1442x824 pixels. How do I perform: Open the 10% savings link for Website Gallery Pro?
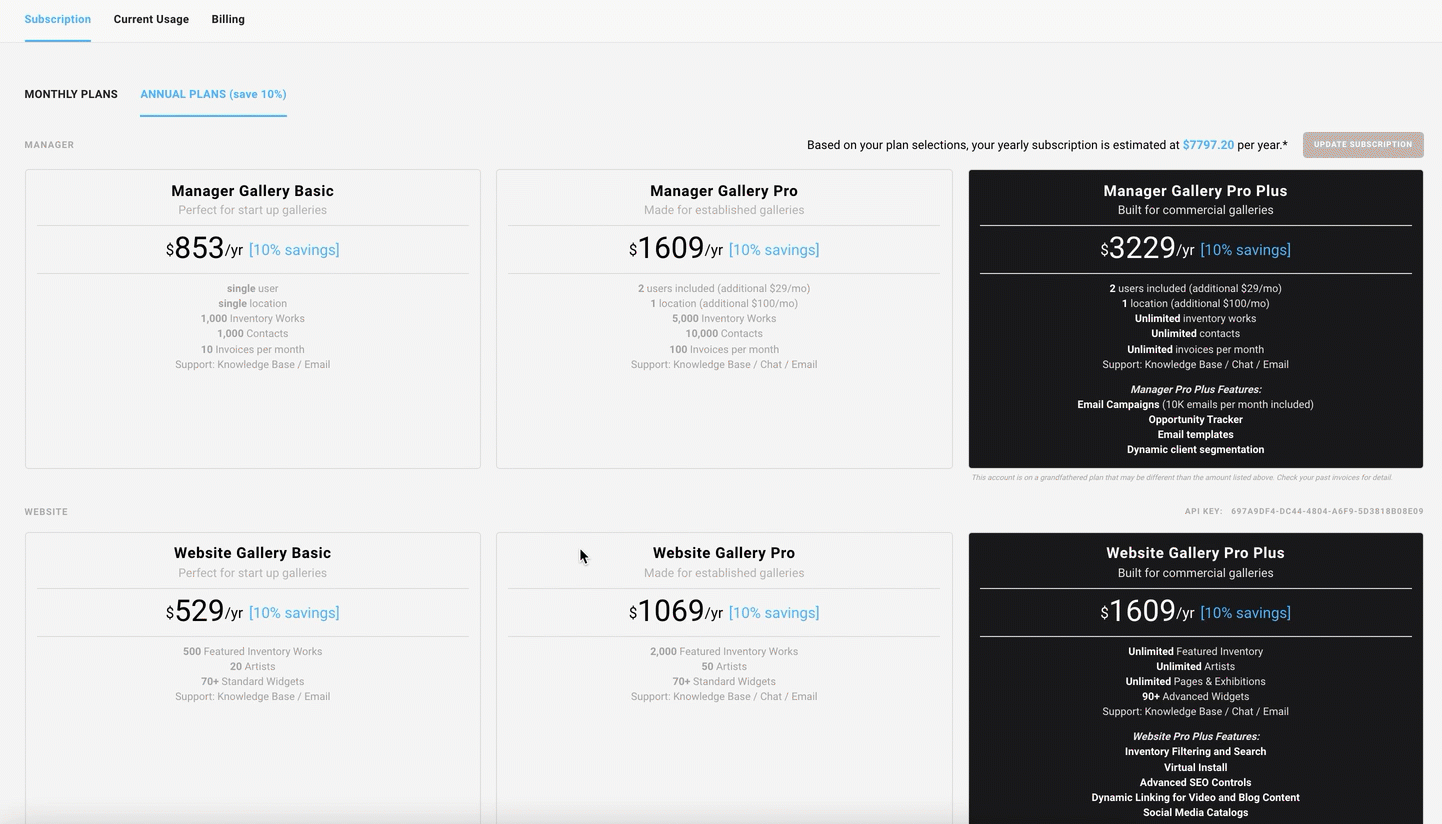[774, 612]
